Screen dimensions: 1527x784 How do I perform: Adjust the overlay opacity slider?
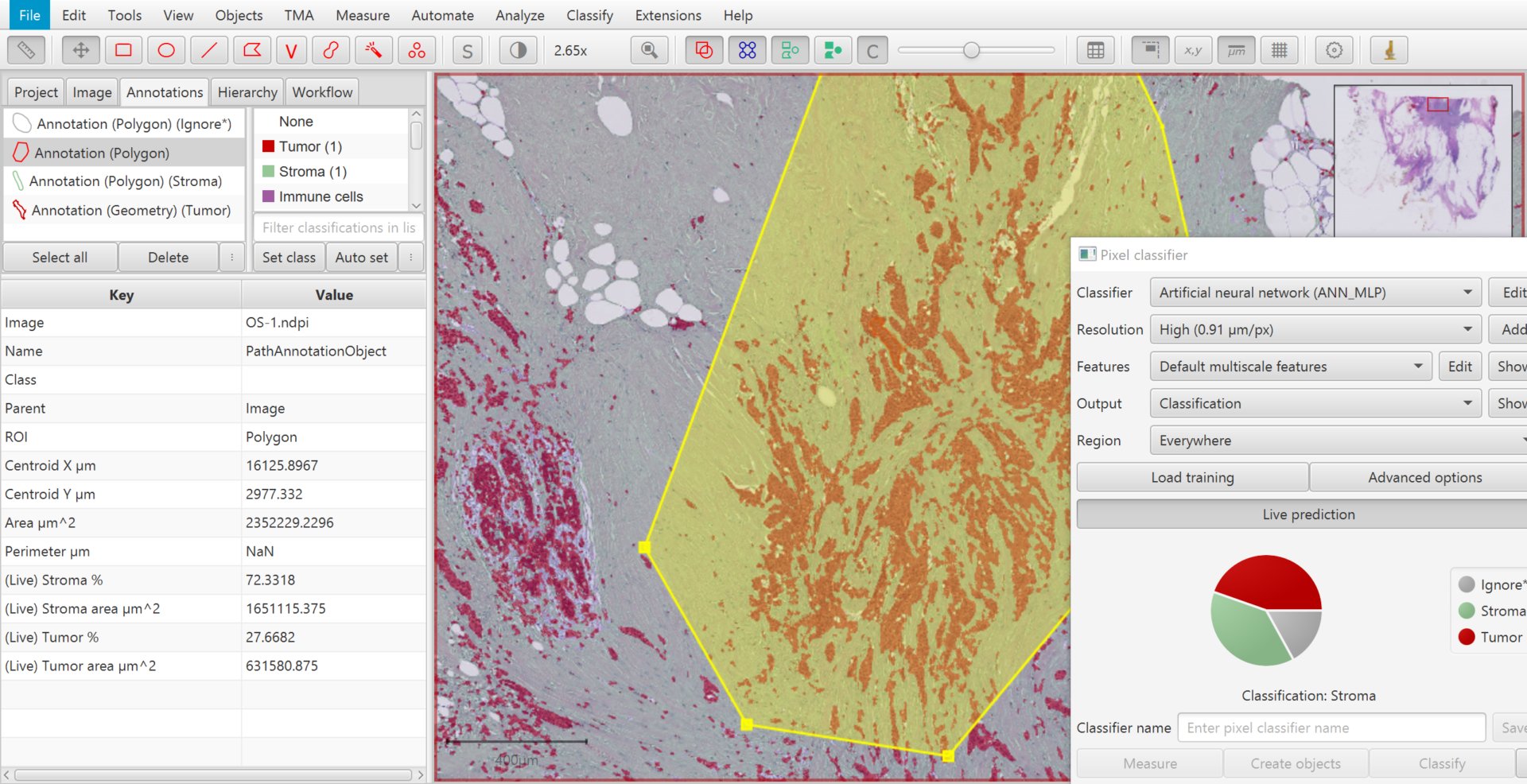[x=971, y=50]
